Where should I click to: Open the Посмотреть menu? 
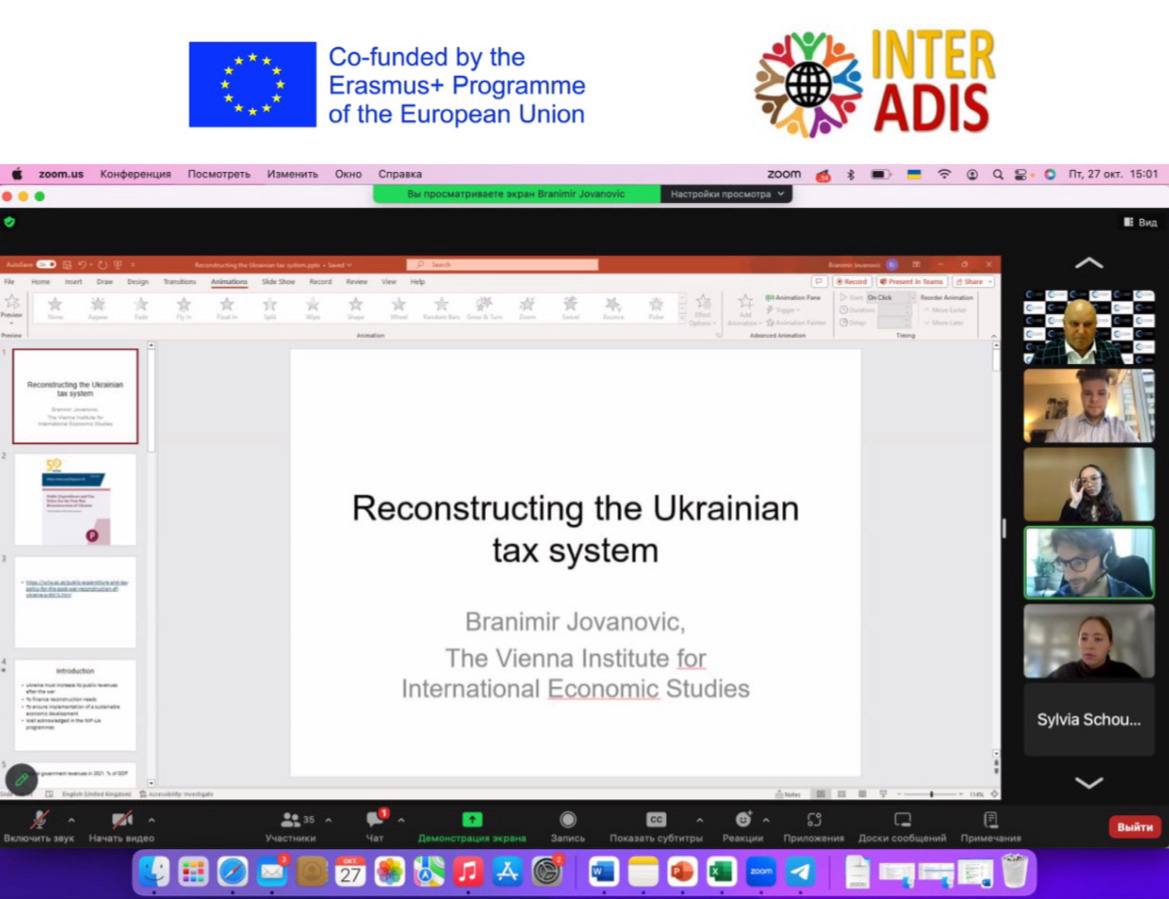coord(218,174)
